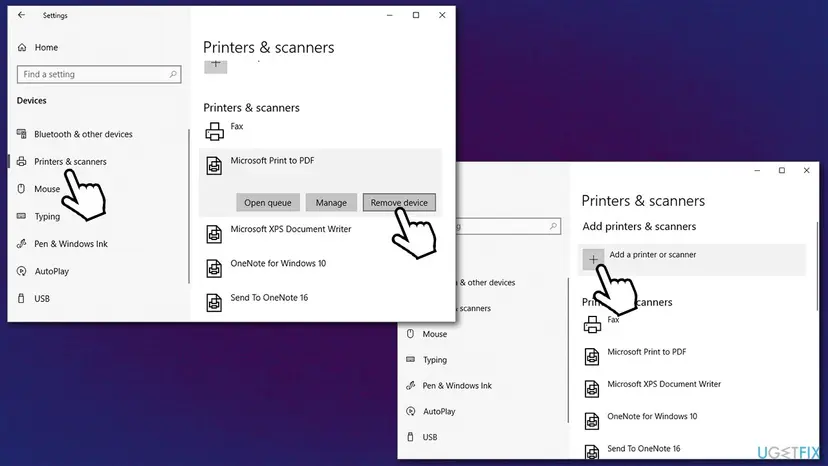Click the Manage button for Microsoft Print to PDF
The width and height of the screenshot is (828, 466).
331,202
